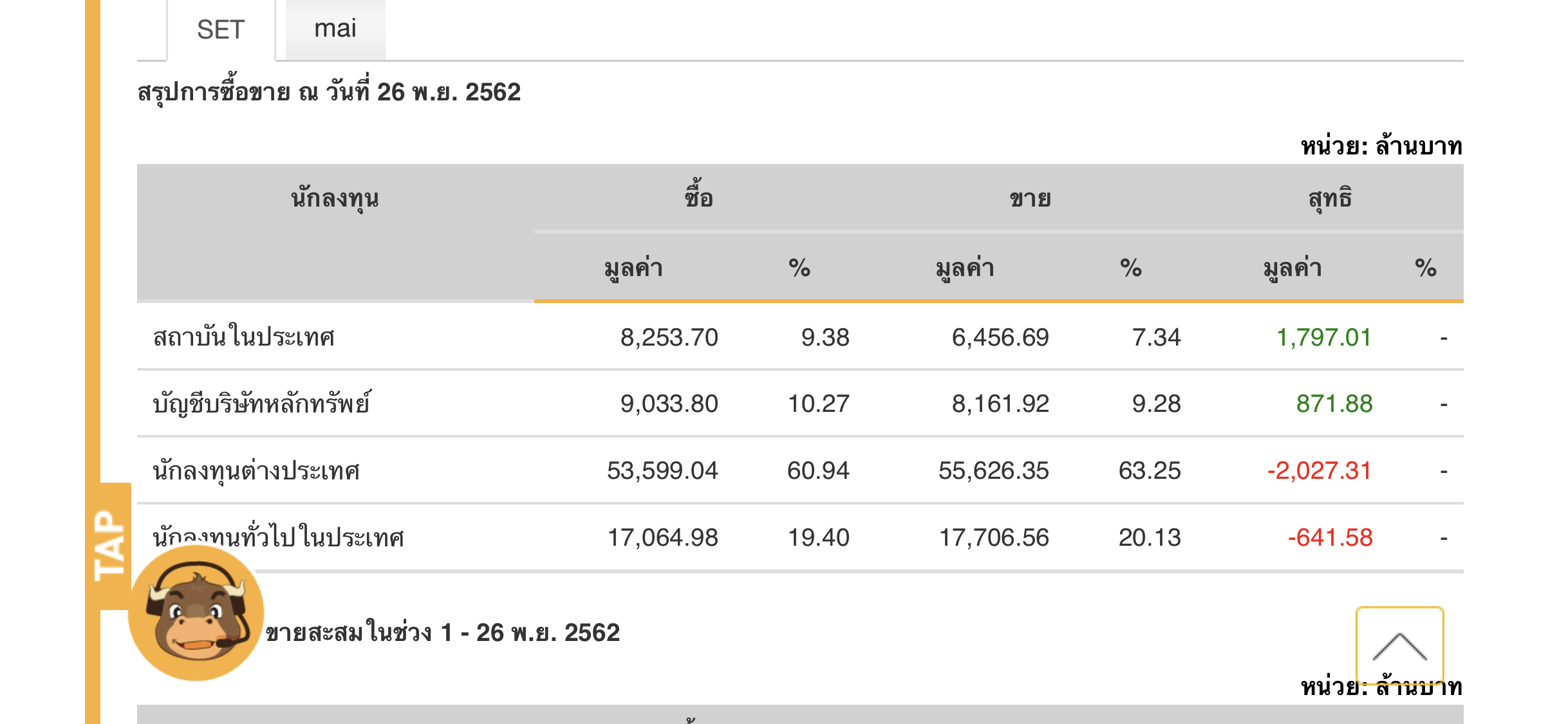The height and width of the screenshot is (724, 1568).
Task: Select the นักลงทุนต่างประเทศ row label
Action: tap(256, 471)
